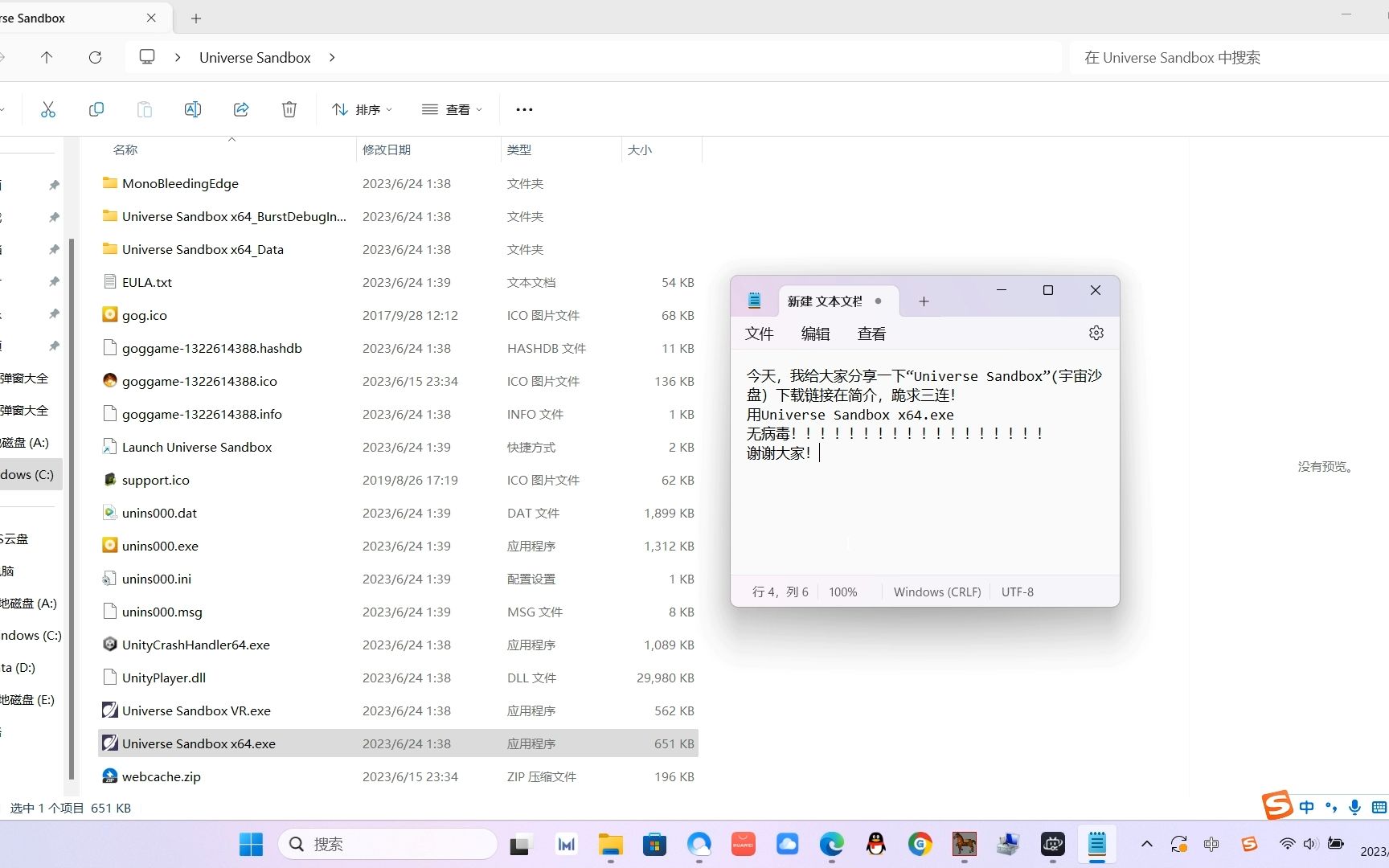Open Notepad settings gear
This screenshot has width=1389, height=868.
coord(1096,333)
